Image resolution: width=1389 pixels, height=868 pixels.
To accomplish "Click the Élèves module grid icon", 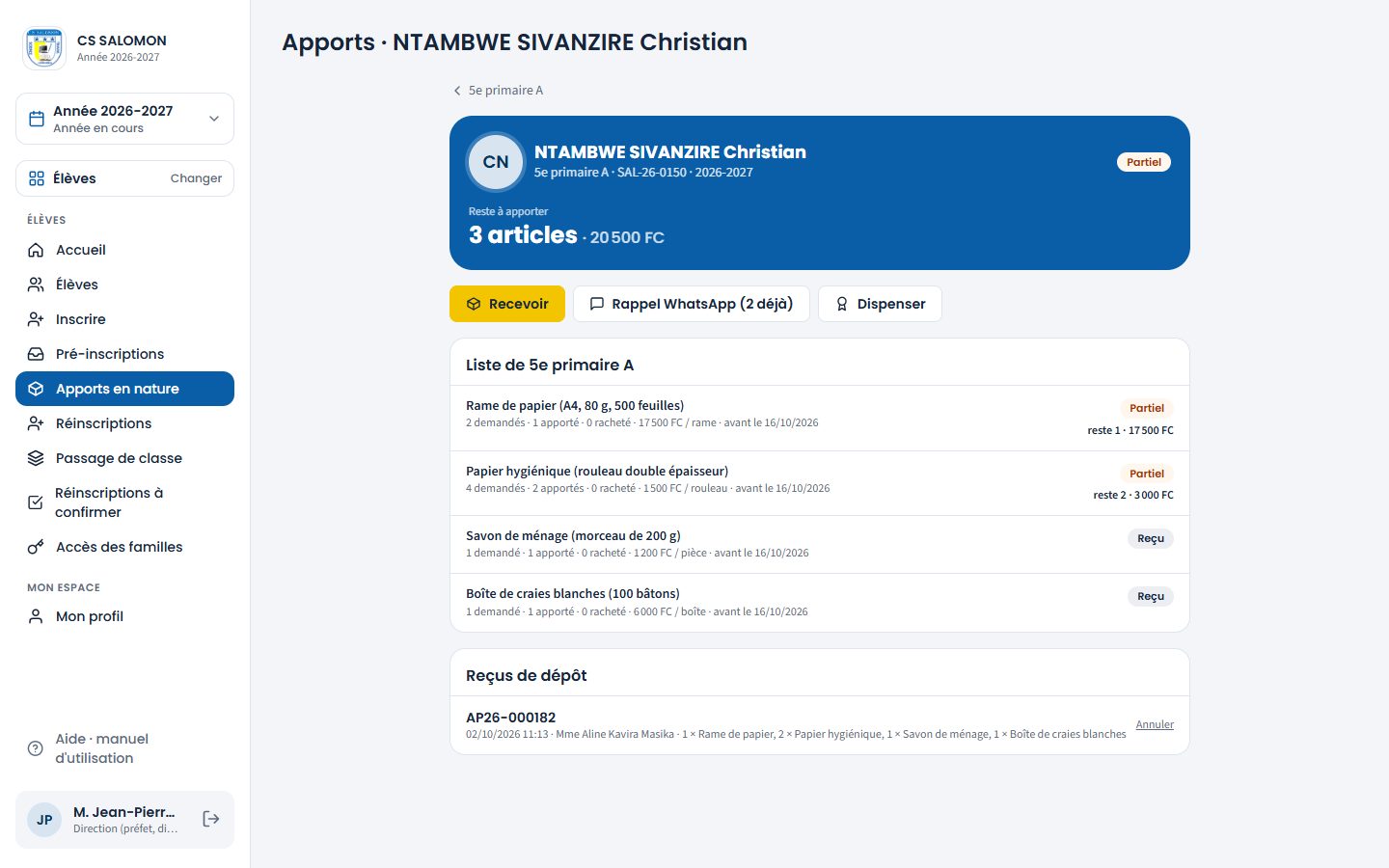I will click(x=37, y=178).
